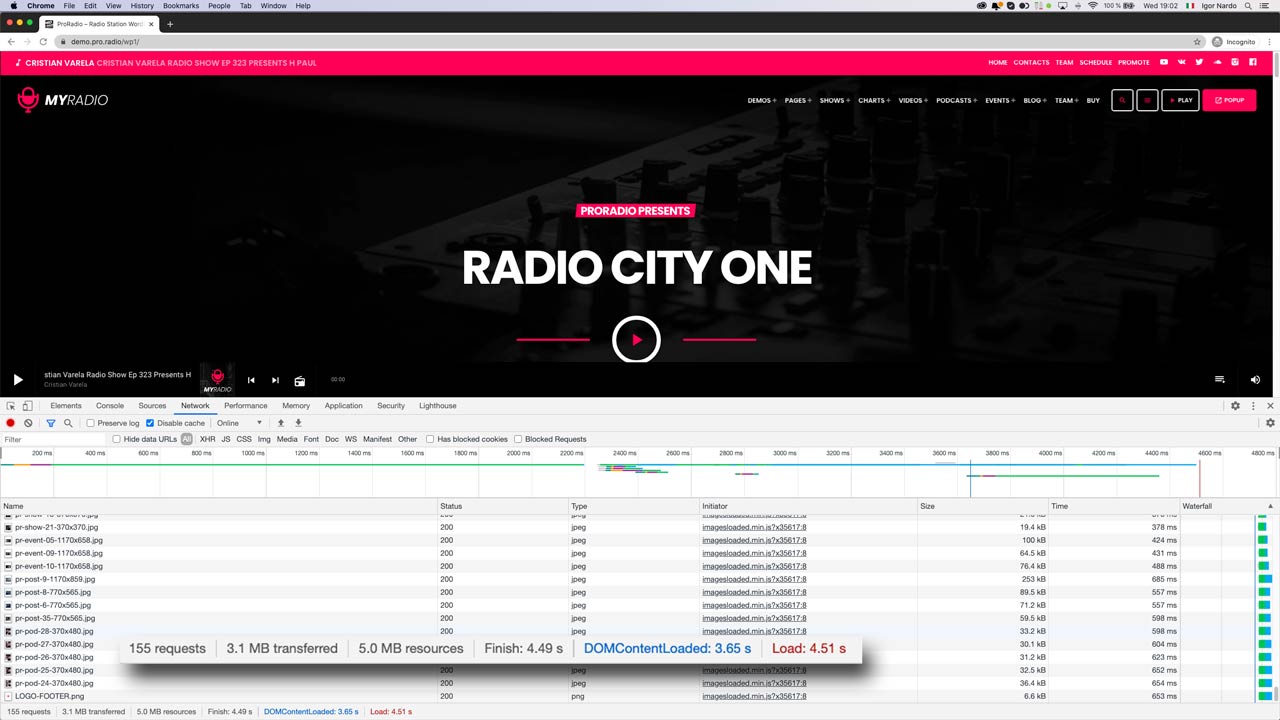The image size is (1280, 720).
Task: Click the website search icon button
Action: (1122, 100)
